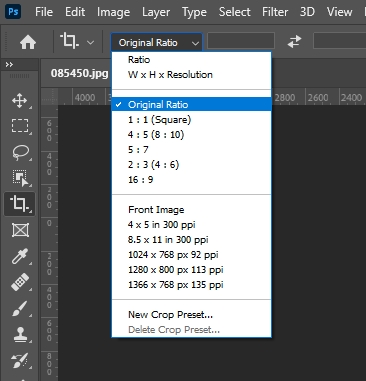Open the File menu
The image size is (366, 381).
[44, 12]
